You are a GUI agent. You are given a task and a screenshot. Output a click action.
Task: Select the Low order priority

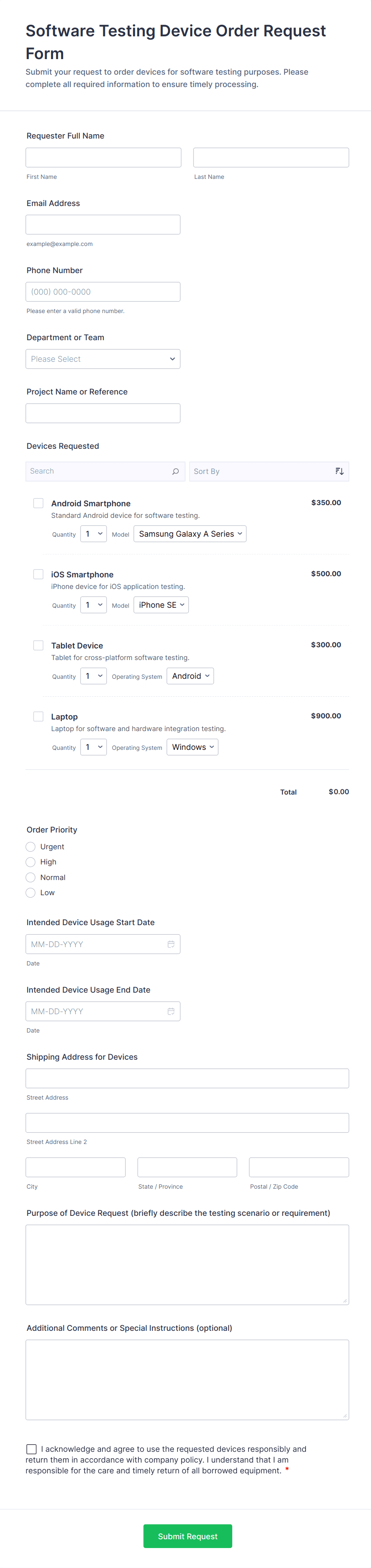(x=30, y=892)
